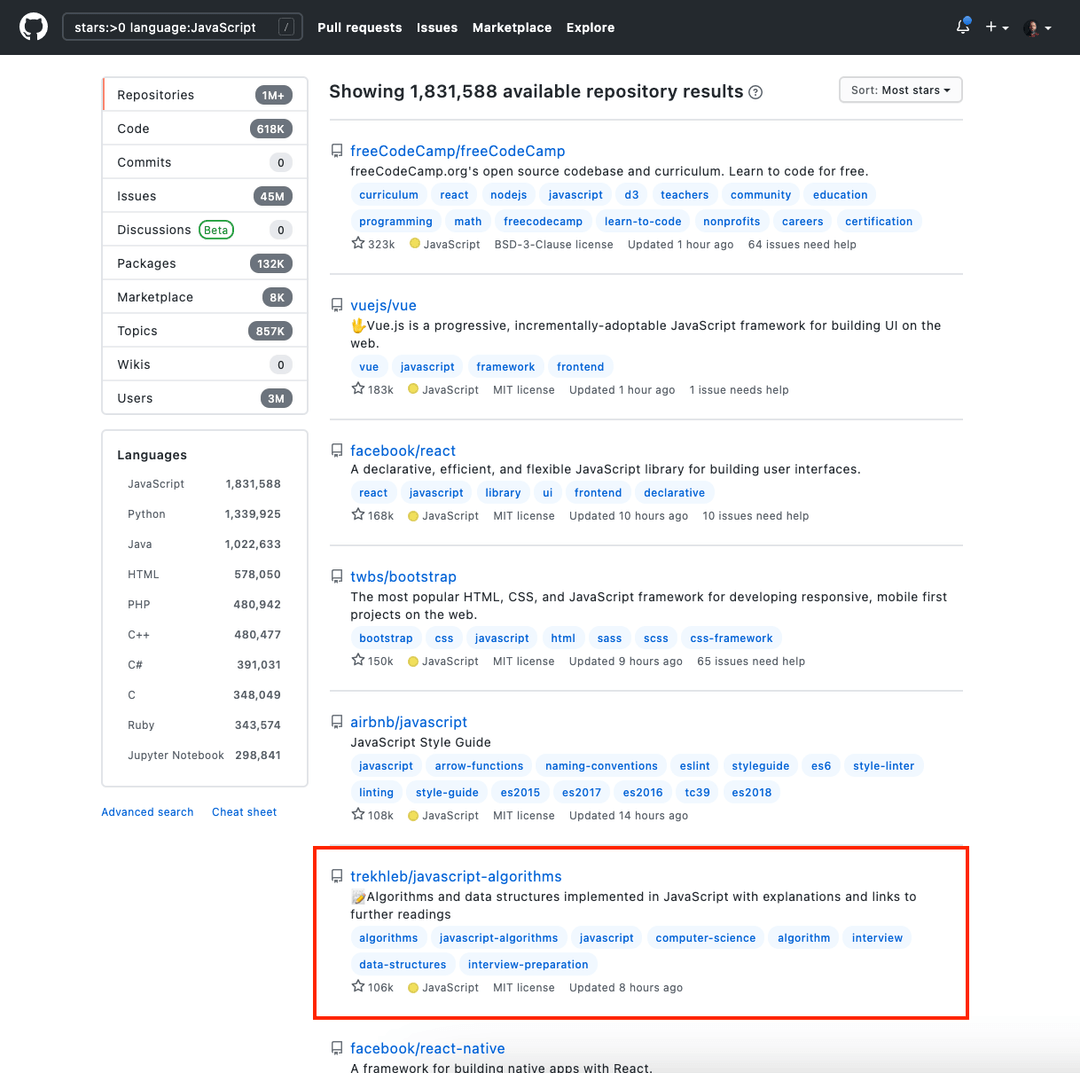Click the repo icon next to twbs/bootstrap
Viewport: 1080px width, 1073px height.
click(x=337, y=577)
